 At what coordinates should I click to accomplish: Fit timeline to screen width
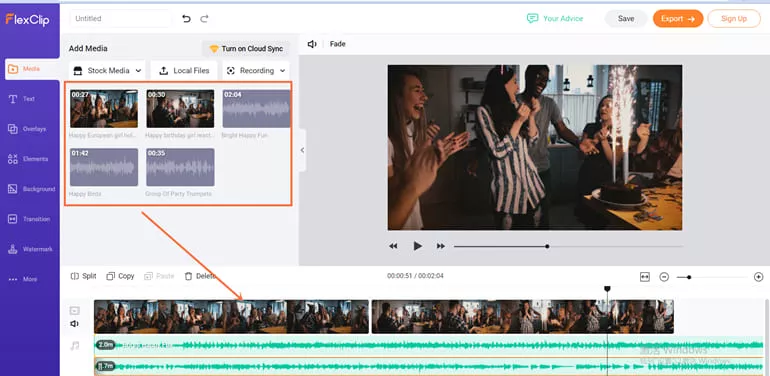click(x=645, y=277)
